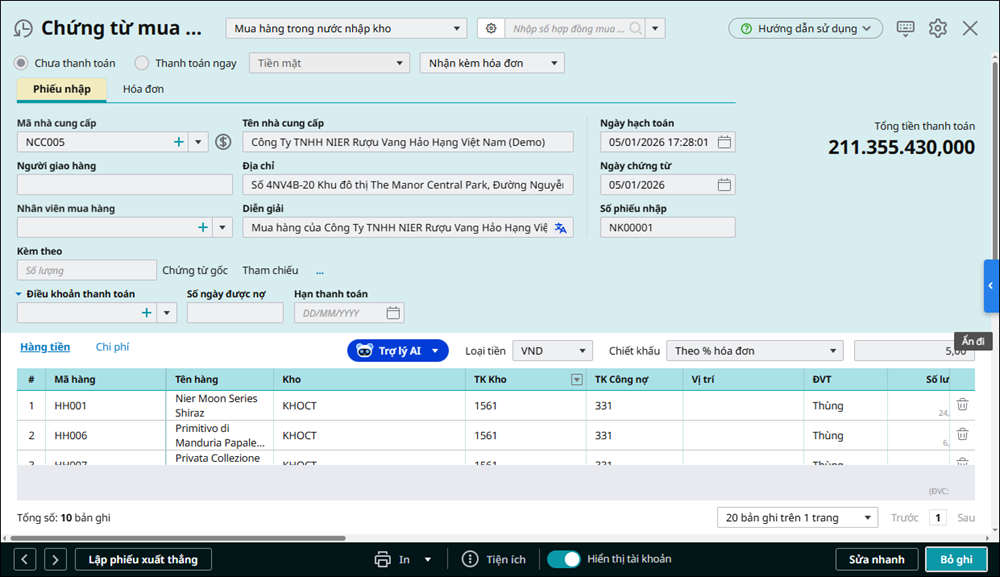Toggle Hiển thị tài khoản switch

coord(564,559)
